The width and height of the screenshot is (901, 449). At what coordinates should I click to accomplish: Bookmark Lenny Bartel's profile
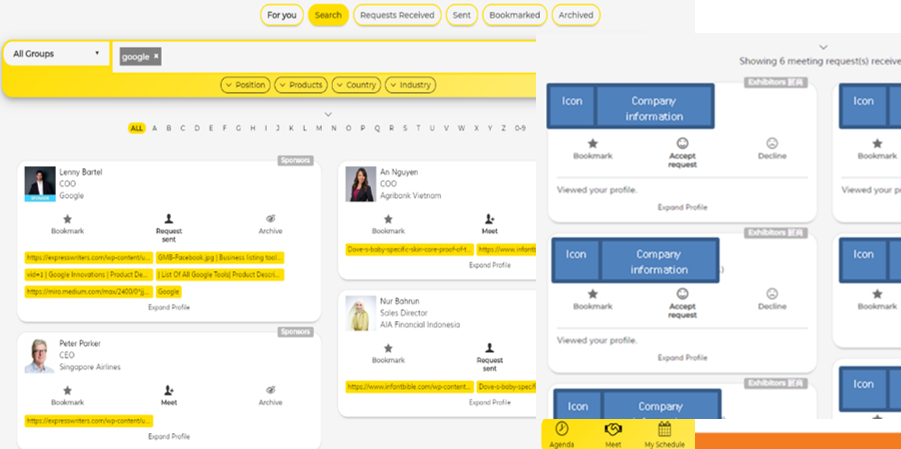pos(67,224)
